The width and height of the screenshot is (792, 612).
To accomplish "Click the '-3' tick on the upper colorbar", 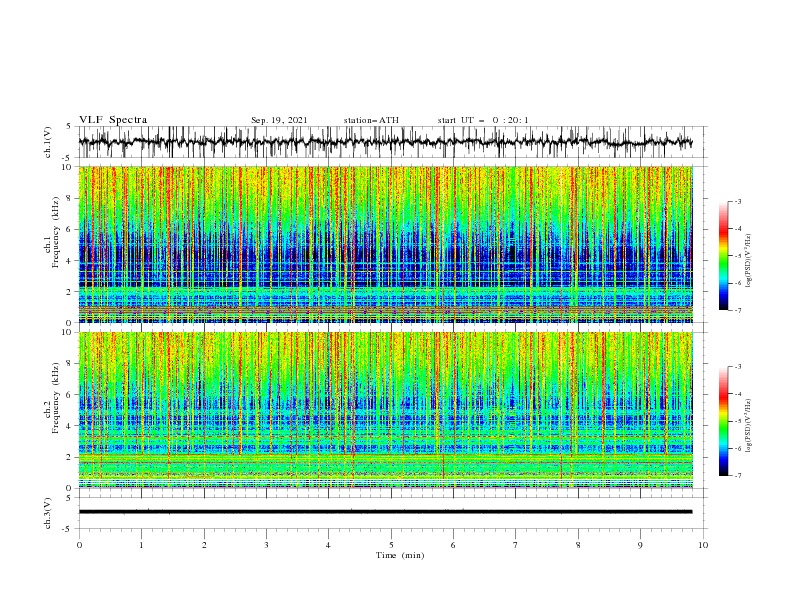I will [x=738, y=201].
